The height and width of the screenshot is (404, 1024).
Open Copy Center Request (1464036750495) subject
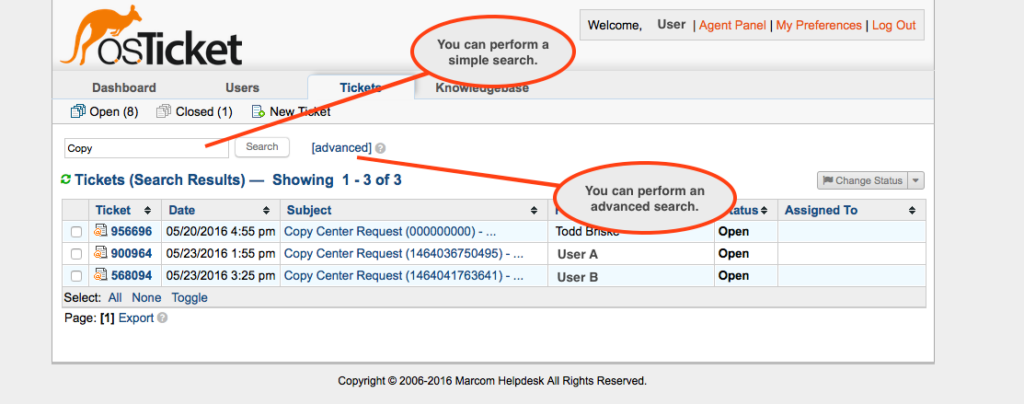pyautogui.click(x=404, y=254)
